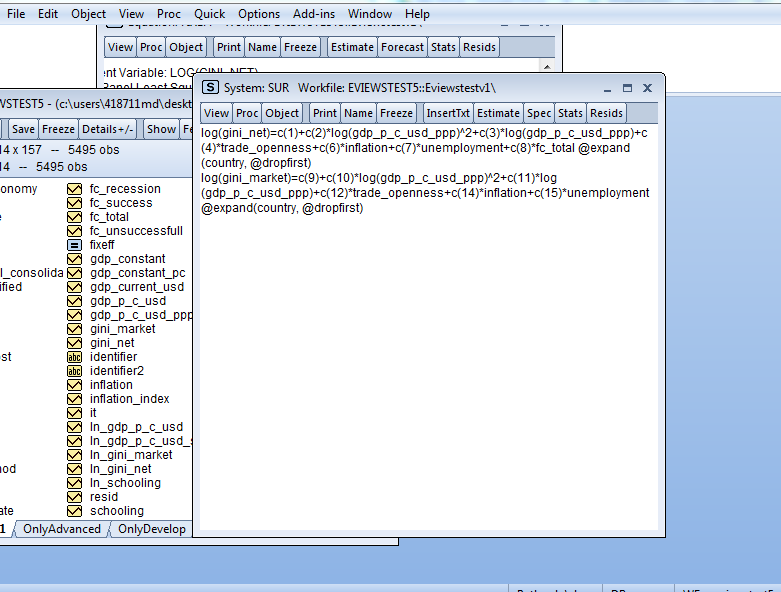Open View in the Equation window toolbar
This screenshot has height=592, width=781.
pos(120,47)
